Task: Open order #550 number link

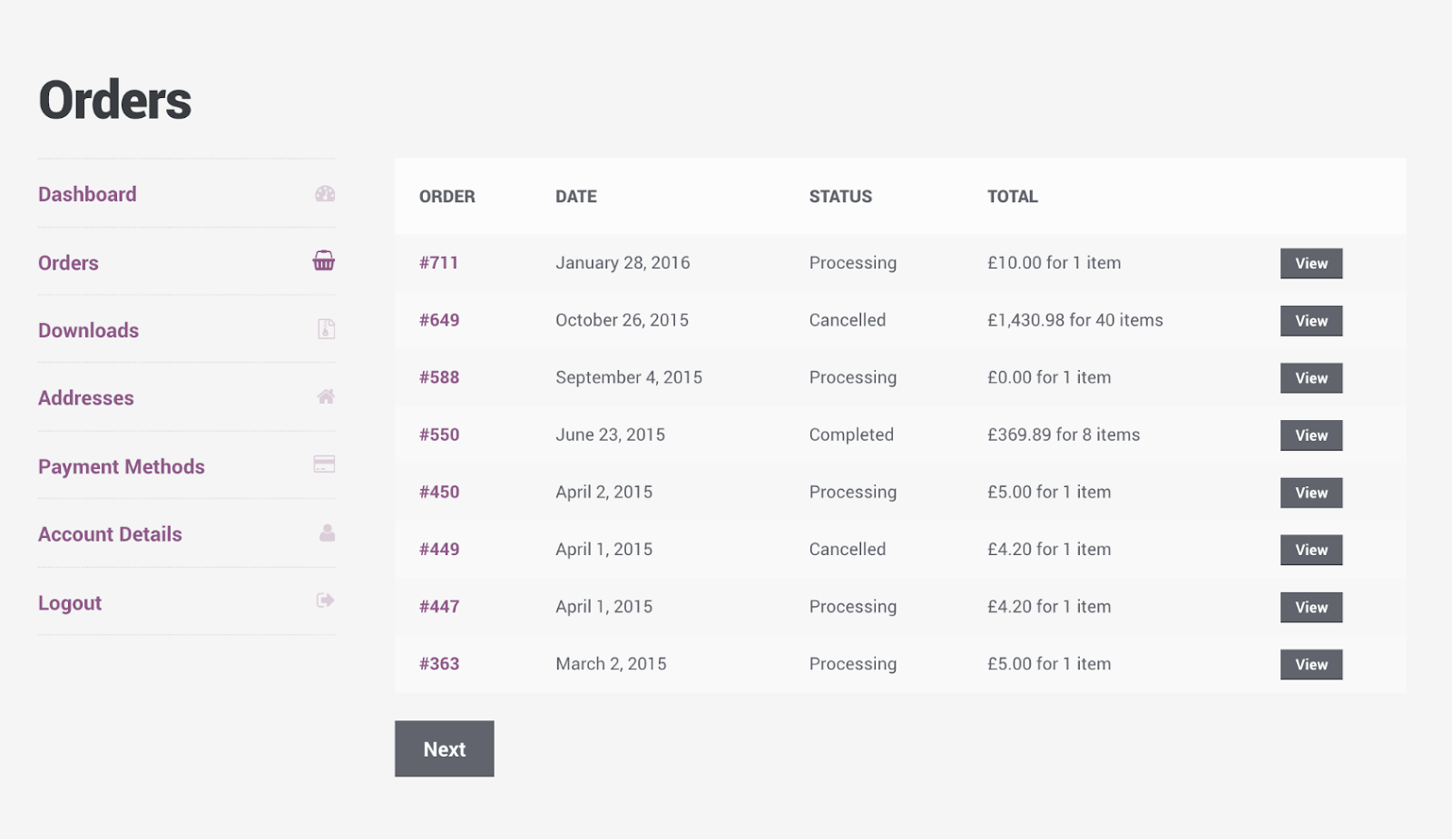Action: coord(439,435)
